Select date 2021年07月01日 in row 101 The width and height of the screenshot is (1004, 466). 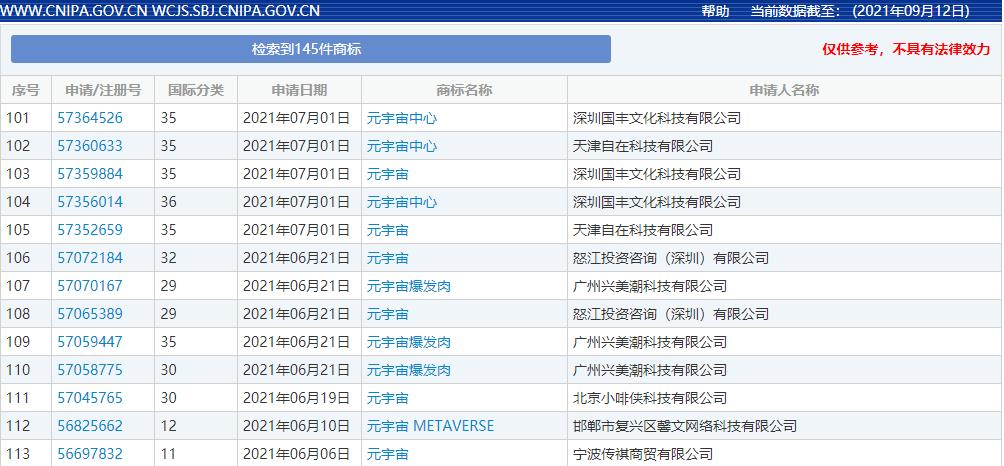[x=296, y=118]
